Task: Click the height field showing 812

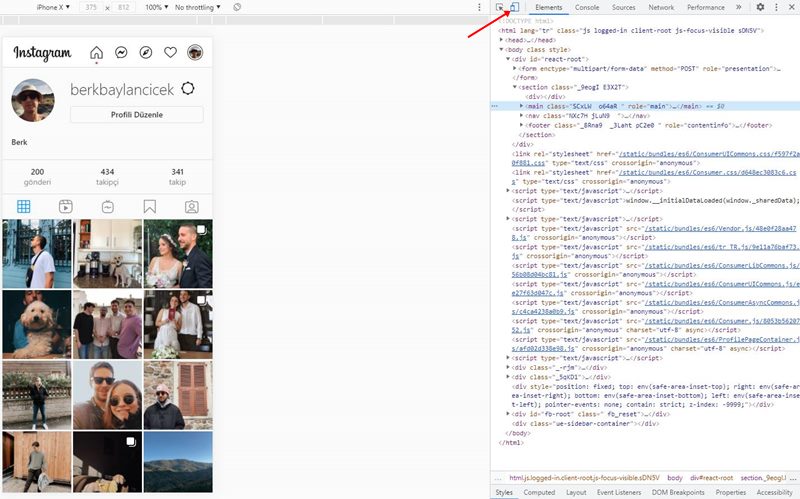Action: point(123,7)
